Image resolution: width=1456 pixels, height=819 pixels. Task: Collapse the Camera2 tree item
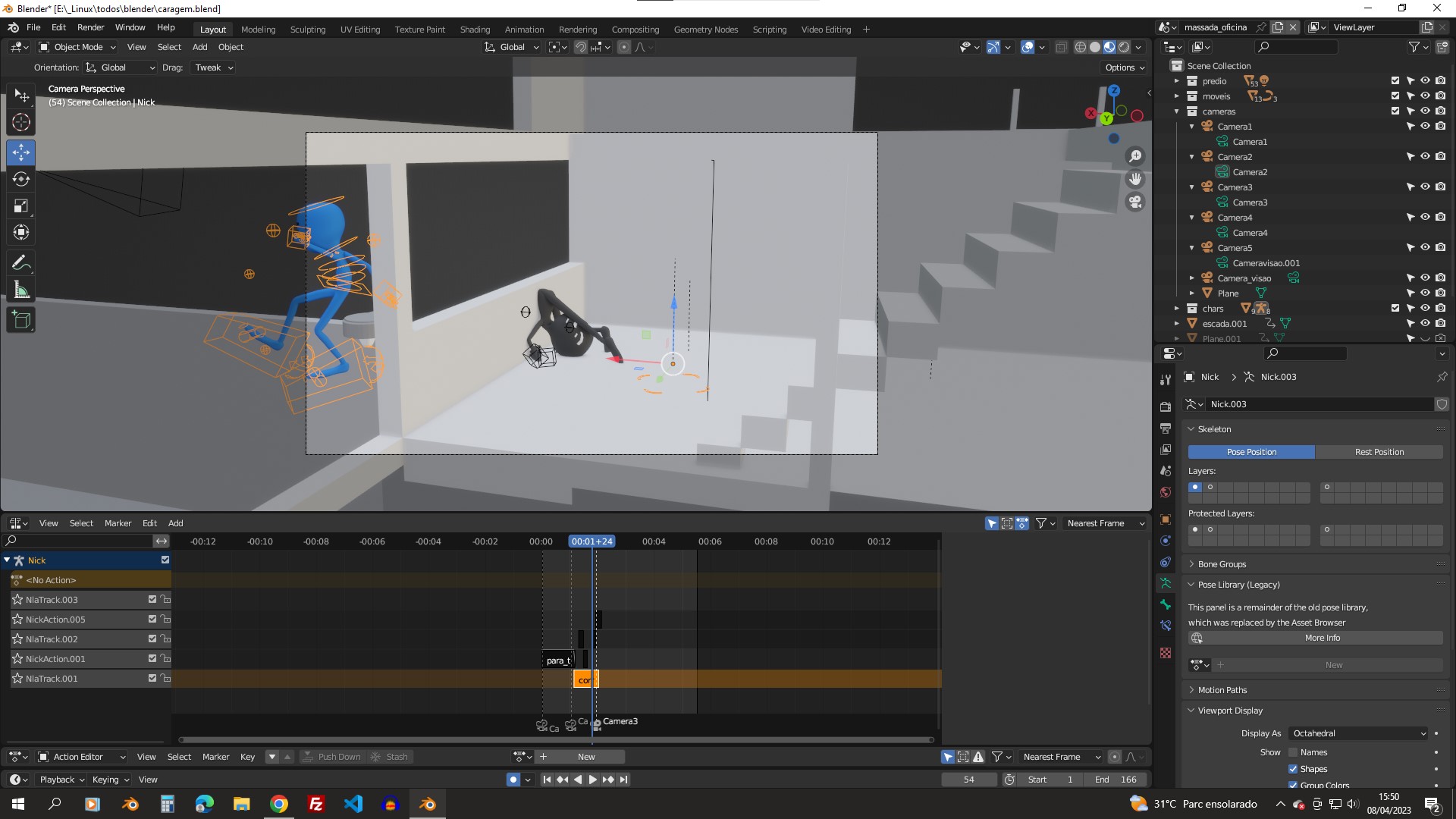pyautogui.click(x=1191, y=157)
